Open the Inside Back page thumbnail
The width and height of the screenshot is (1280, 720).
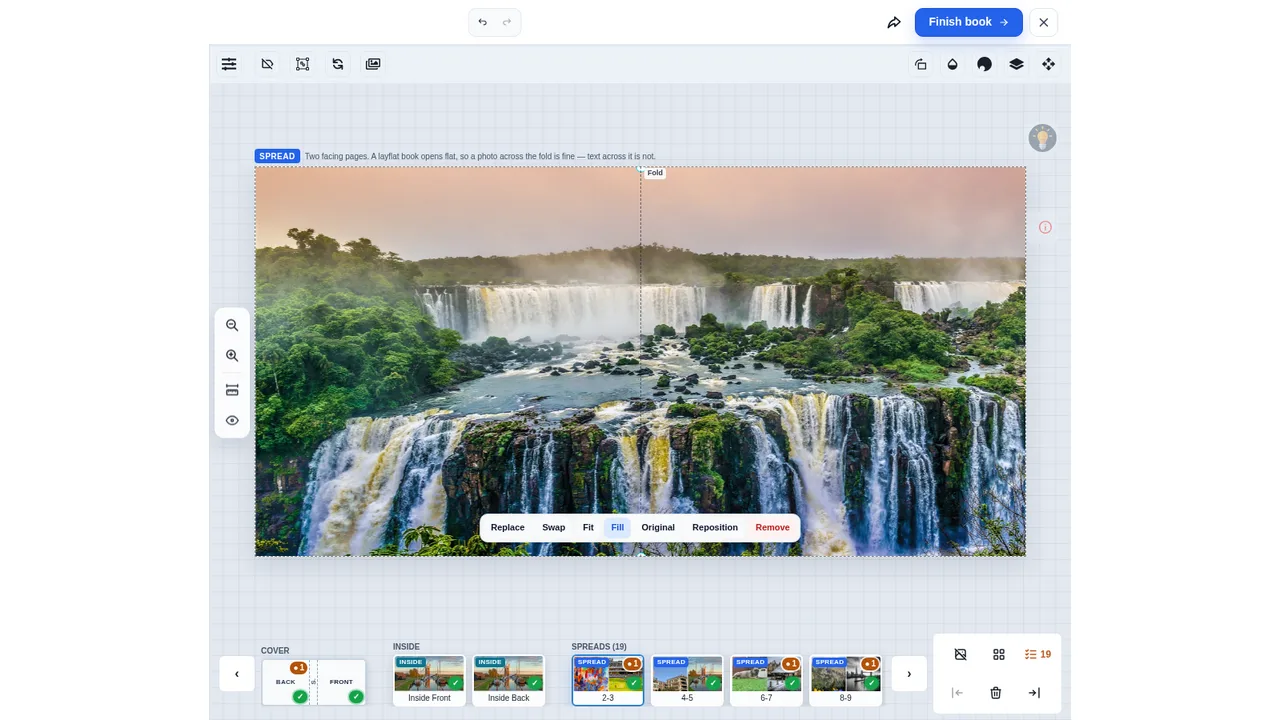tap(508, 680)
